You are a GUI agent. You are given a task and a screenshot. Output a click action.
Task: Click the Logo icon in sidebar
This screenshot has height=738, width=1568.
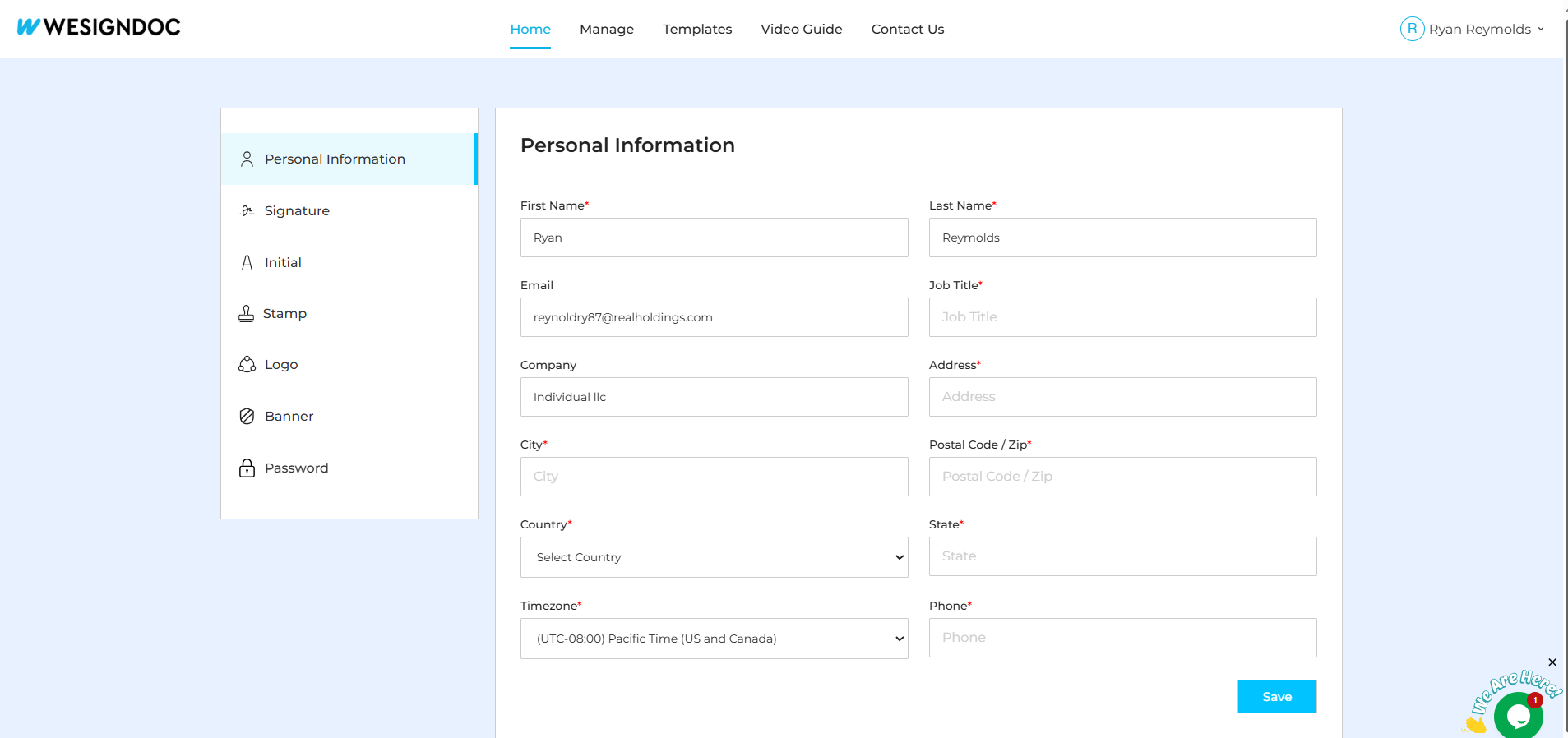pos(247,365)
